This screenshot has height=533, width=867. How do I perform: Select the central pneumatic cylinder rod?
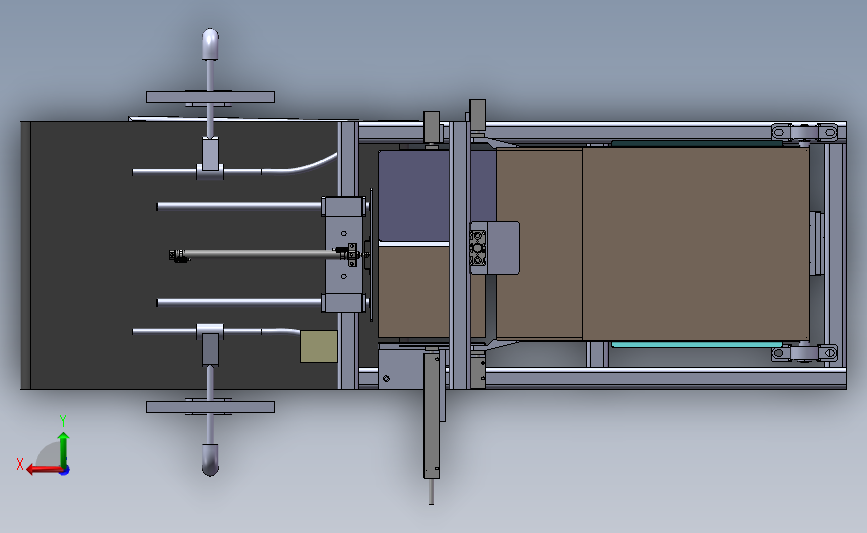click(260, 254)
